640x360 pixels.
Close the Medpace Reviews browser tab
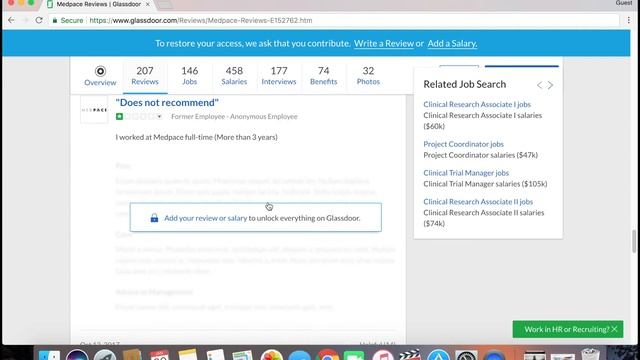(x=147, y=4)
